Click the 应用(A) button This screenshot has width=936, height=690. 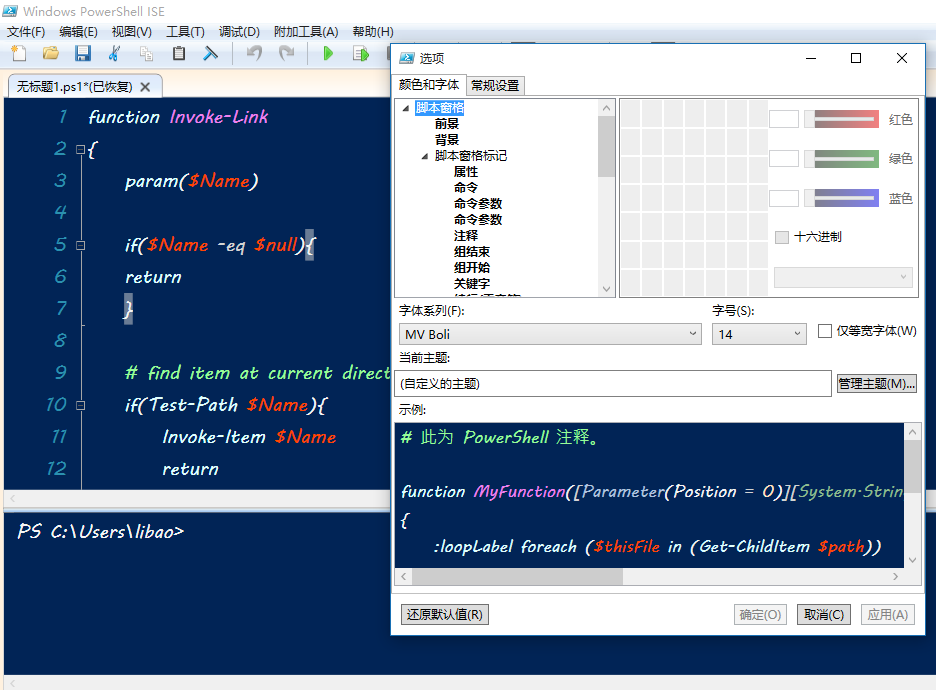pyautogui.click(x=888, y=614)
